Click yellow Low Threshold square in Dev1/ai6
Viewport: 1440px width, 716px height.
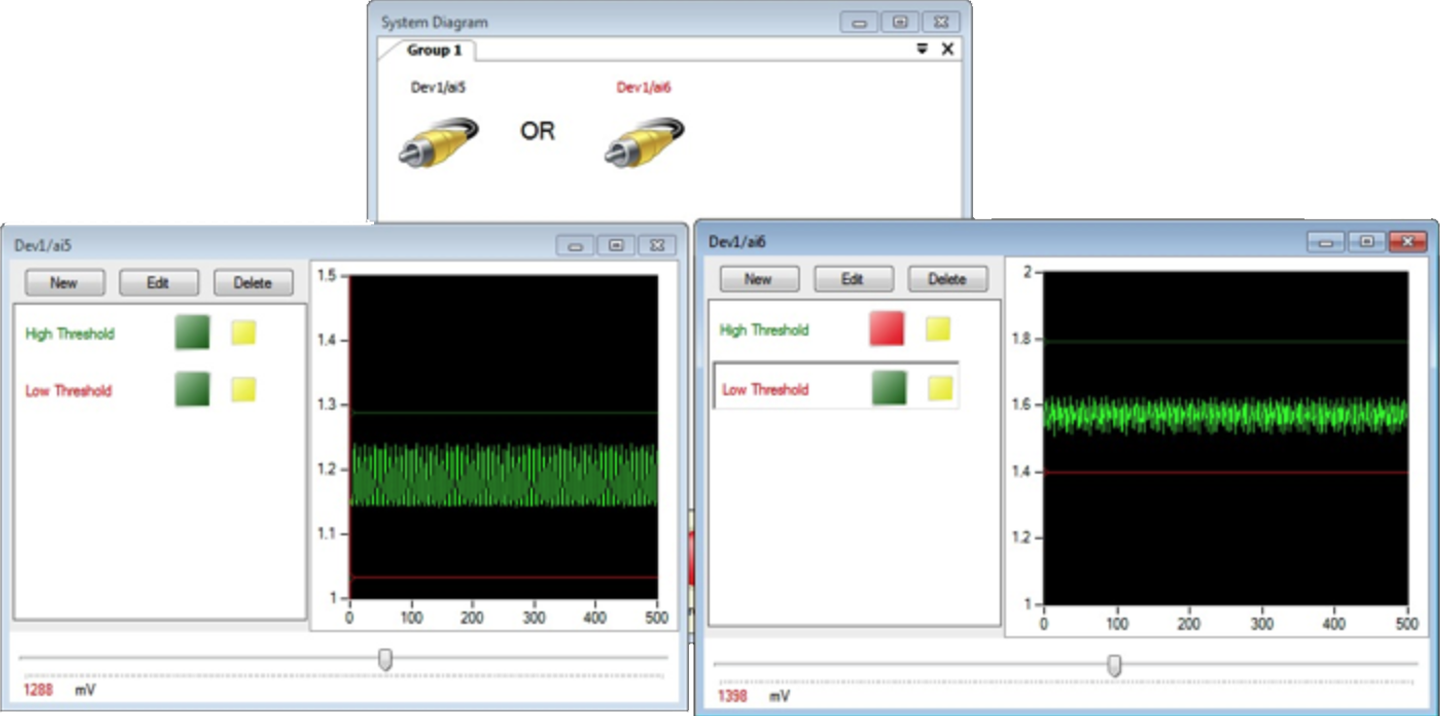click(x=939, y=389)
